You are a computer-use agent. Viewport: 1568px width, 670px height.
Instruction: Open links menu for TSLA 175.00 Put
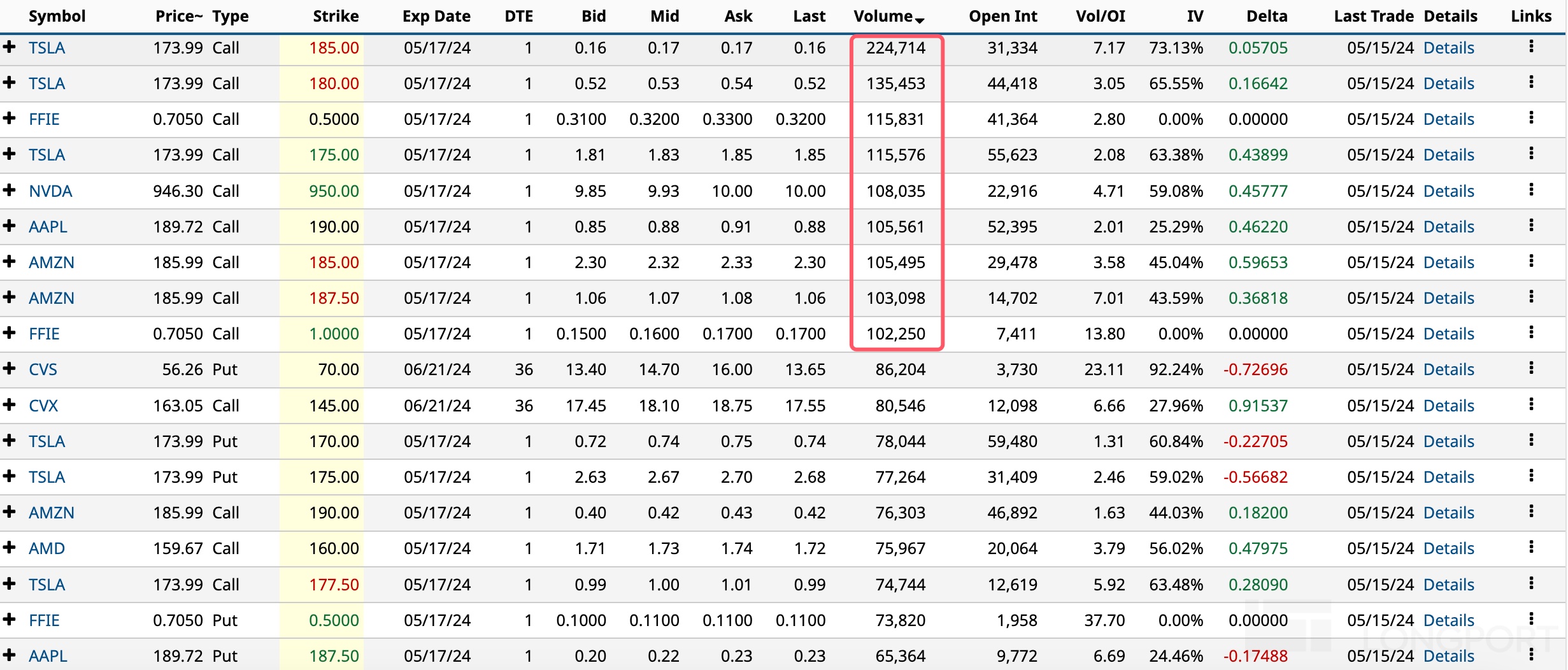(x=1531, y=476)
